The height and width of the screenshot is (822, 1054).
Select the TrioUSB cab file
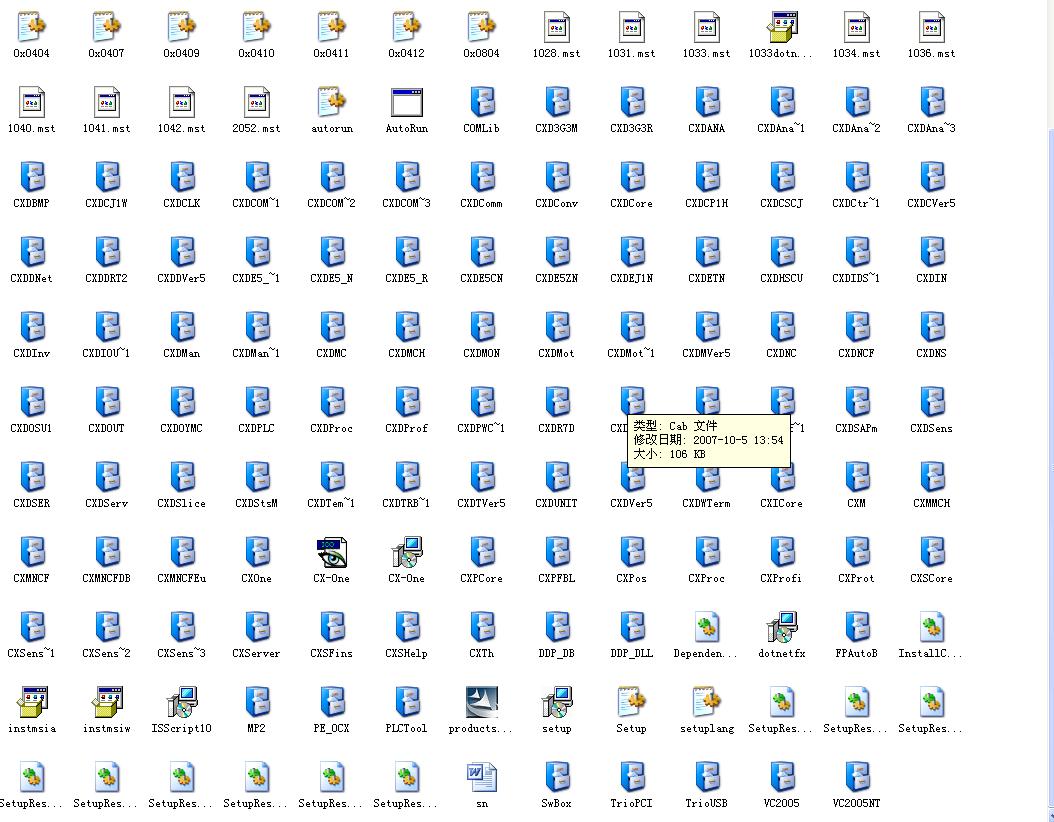[707, 778]
